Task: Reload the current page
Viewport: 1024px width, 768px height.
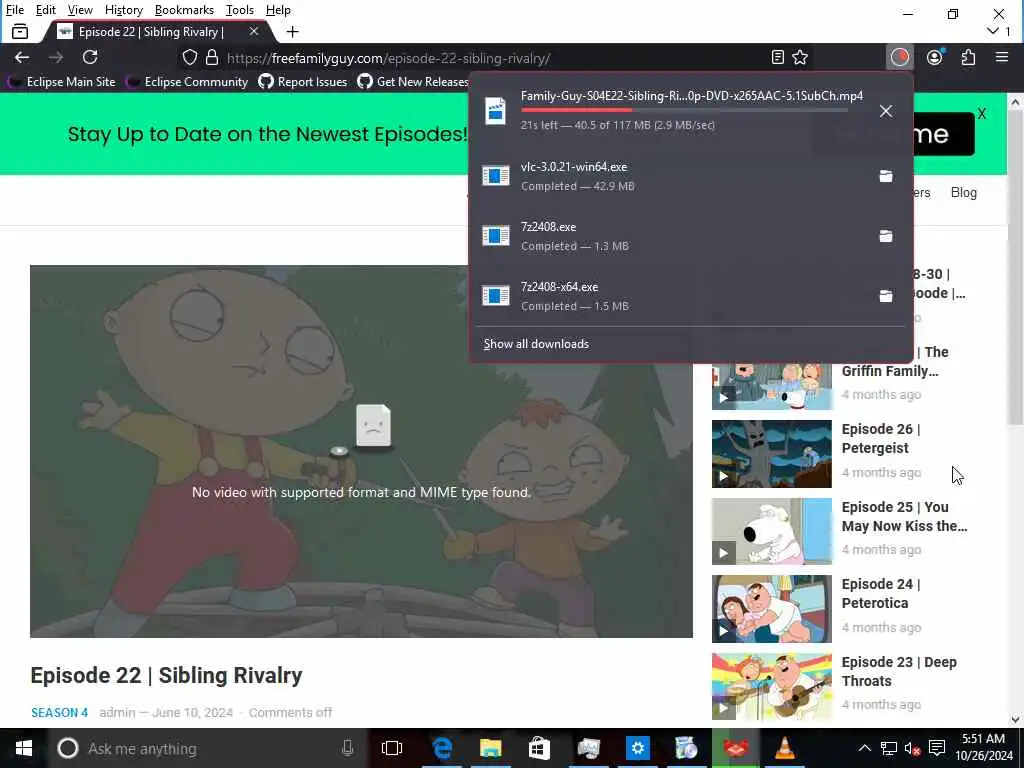Action: 90,57
